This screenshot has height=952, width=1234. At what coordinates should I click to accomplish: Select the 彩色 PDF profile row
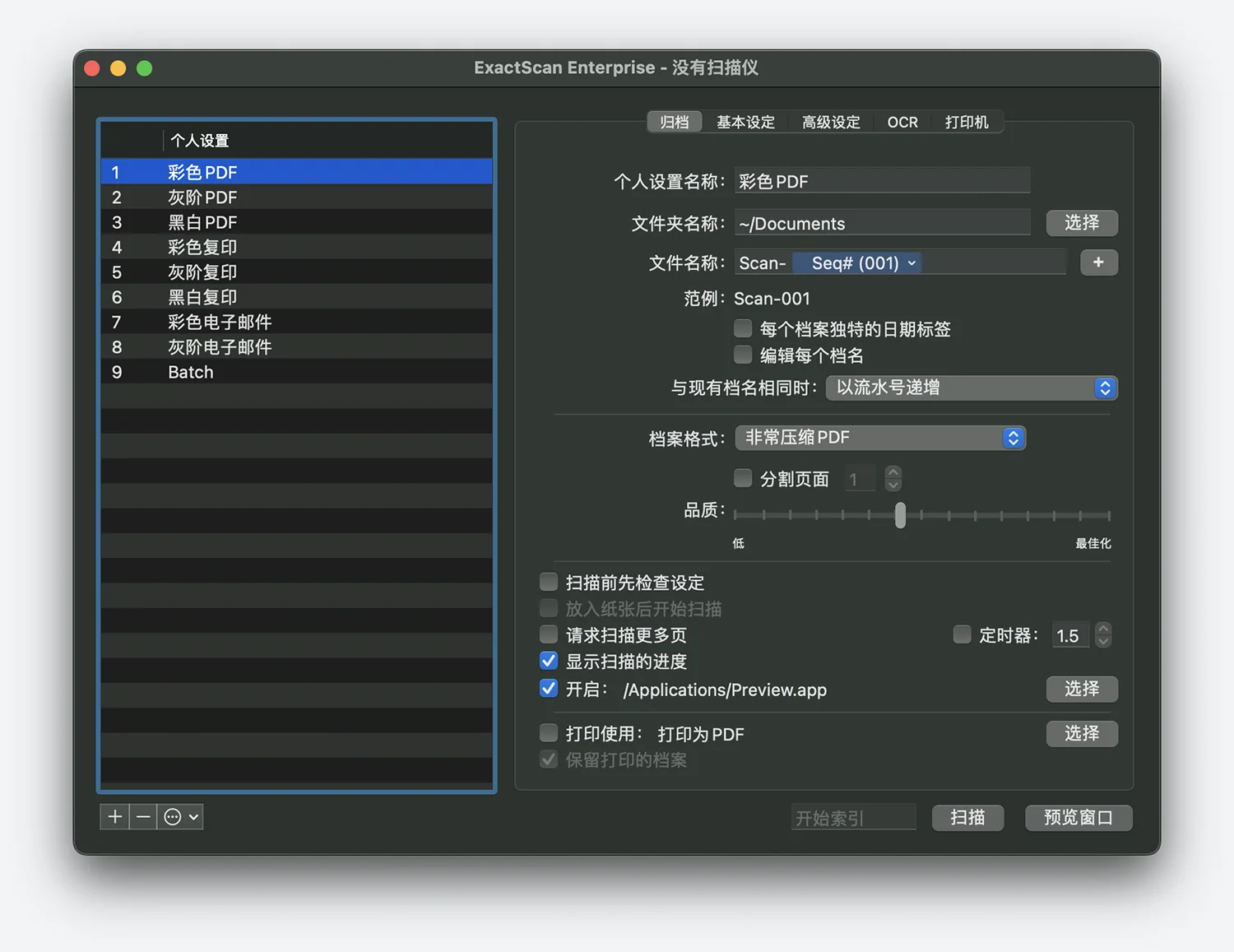coord(296,172)
